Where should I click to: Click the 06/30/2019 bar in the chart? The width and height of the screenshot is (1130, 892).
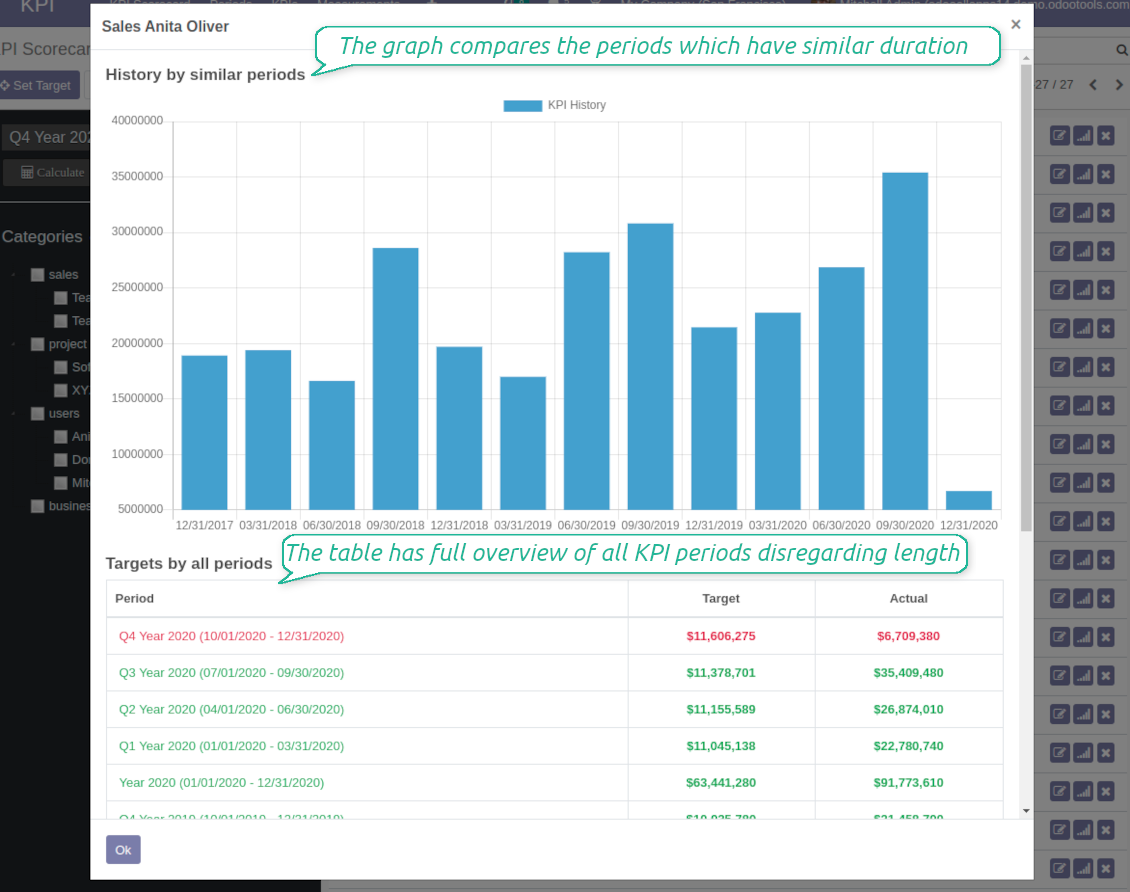(587, 381)
